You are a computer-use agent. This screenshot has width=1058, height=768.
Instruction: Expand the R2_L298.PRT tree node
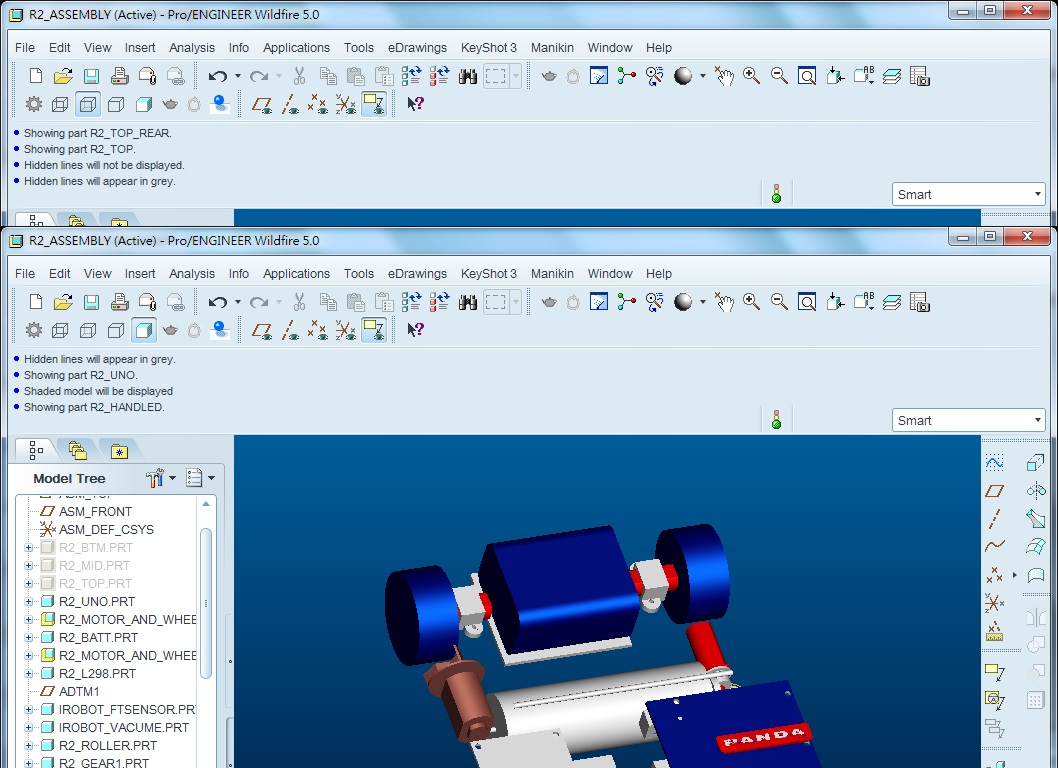[28, 674]
